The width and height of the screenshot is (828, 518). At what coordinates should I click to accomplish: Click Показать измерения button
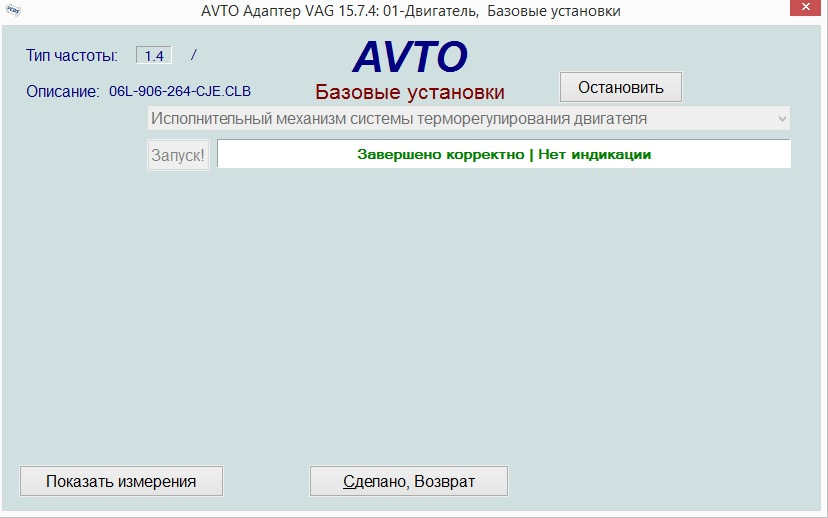[x=121, y=481]
